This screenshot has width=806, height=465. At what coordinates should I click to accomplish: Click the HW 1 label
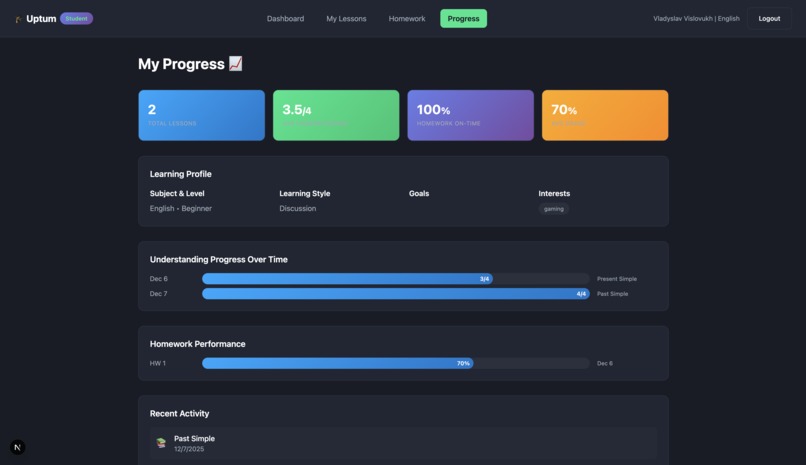pos(158,363)
